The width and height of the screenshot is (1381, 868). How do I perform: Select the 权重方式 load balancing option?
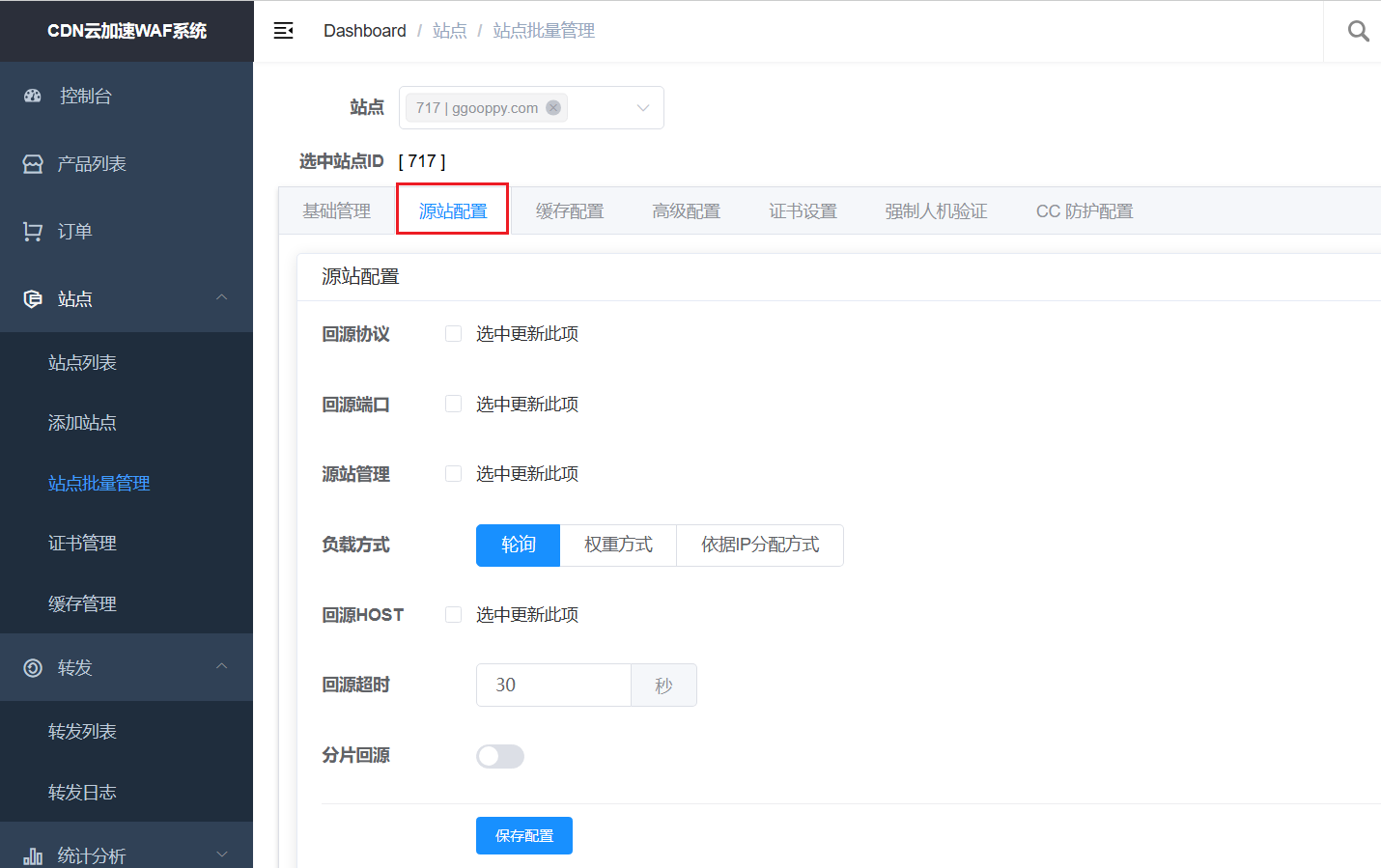click(x=618, y=546)
